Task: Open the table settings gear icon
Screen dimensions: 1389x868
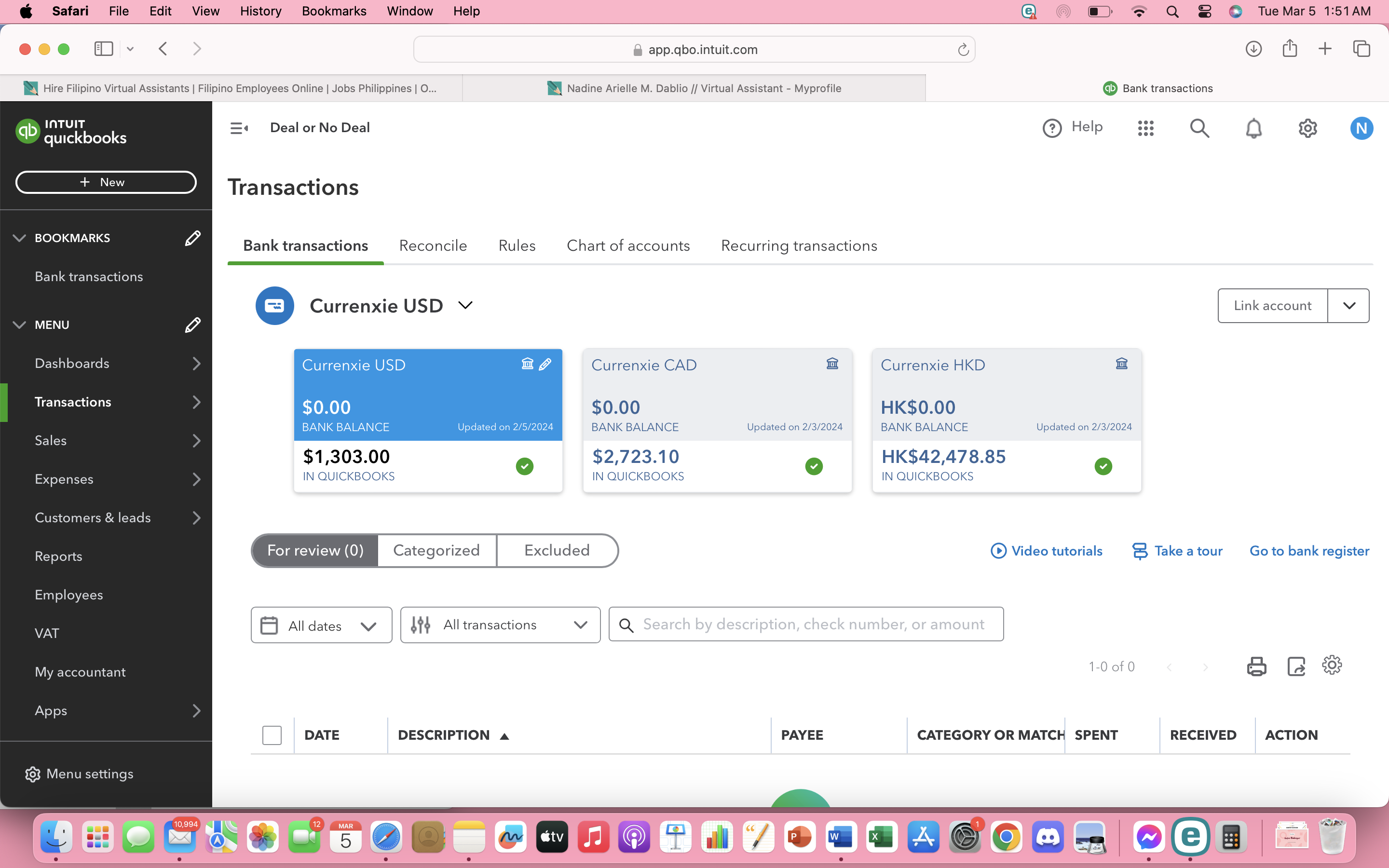Action: pyautogui.click(x=1332, y=665)
